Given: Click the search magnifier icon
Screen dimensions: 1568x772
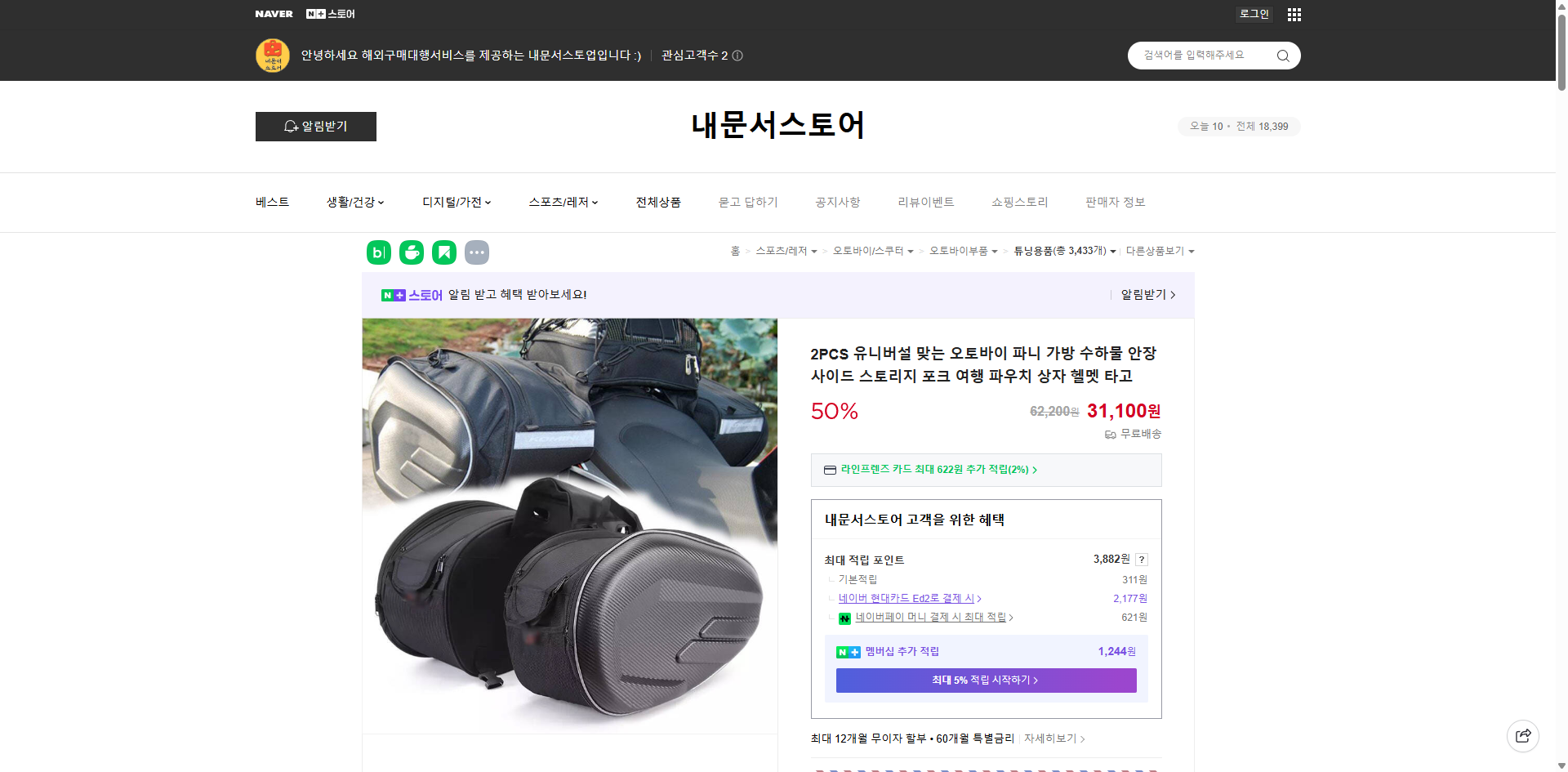Looking at the screenshot, I should 1282,55.
